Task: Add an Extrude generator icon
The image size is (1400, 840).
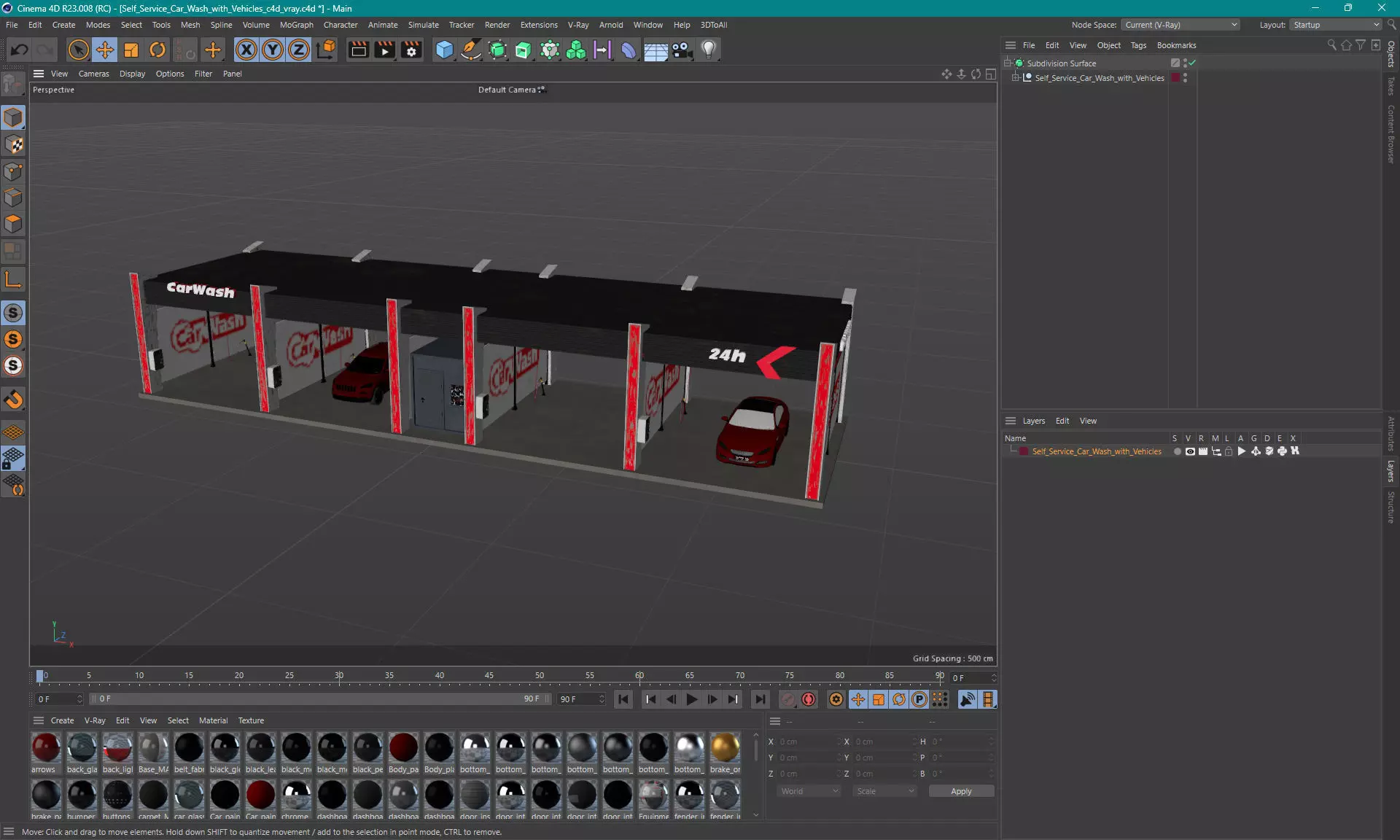Action: [x=524, y=50]
